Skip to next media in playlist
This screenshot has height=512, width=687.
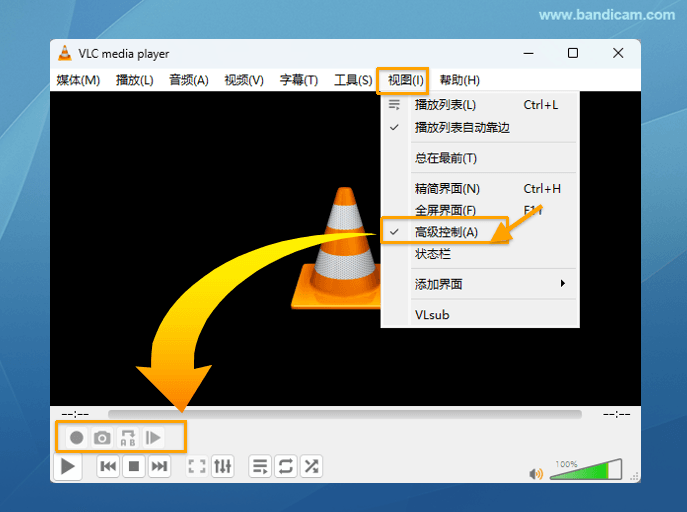(159, 466)
